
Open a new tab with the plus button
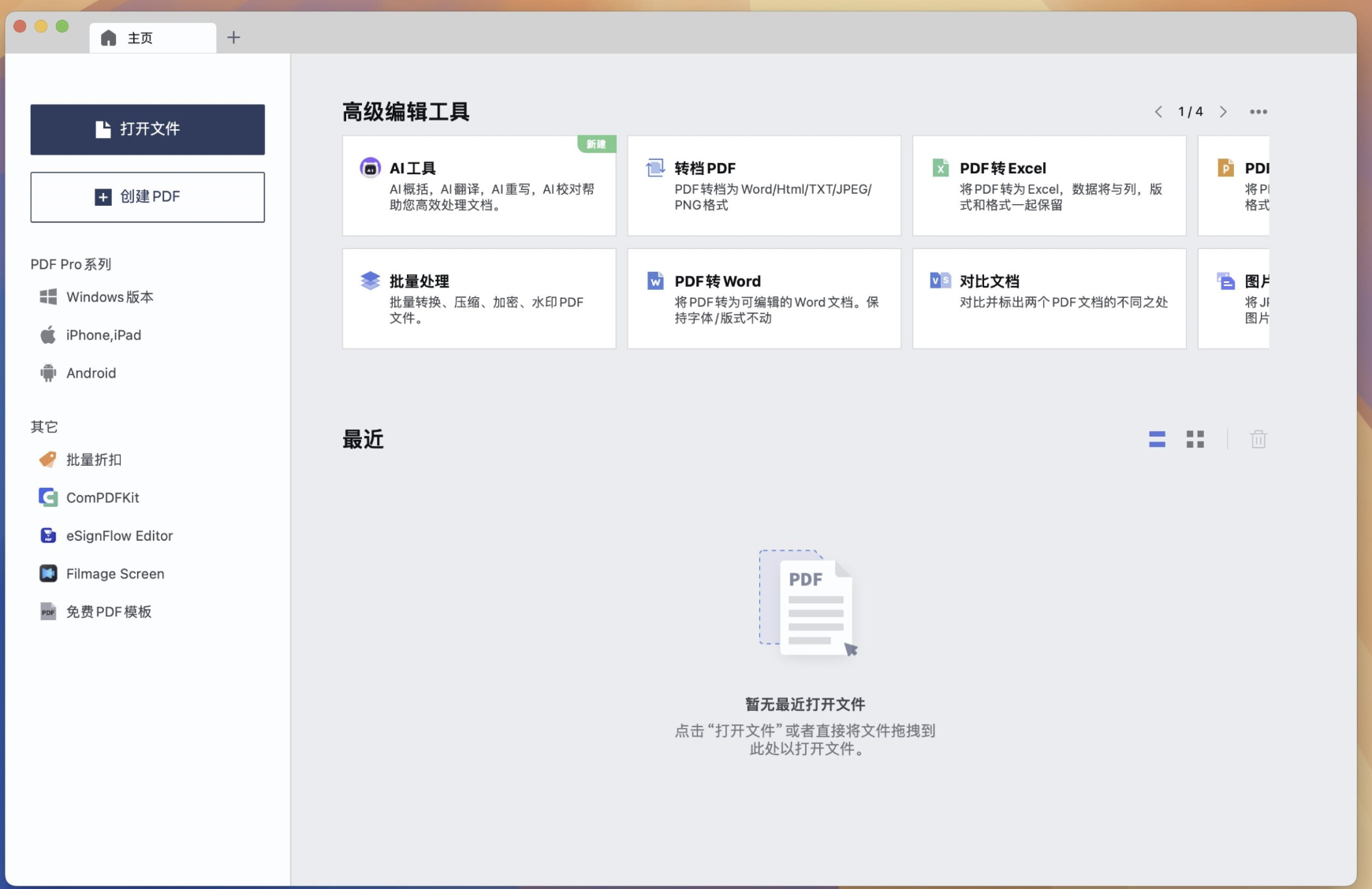coord(233,37)
